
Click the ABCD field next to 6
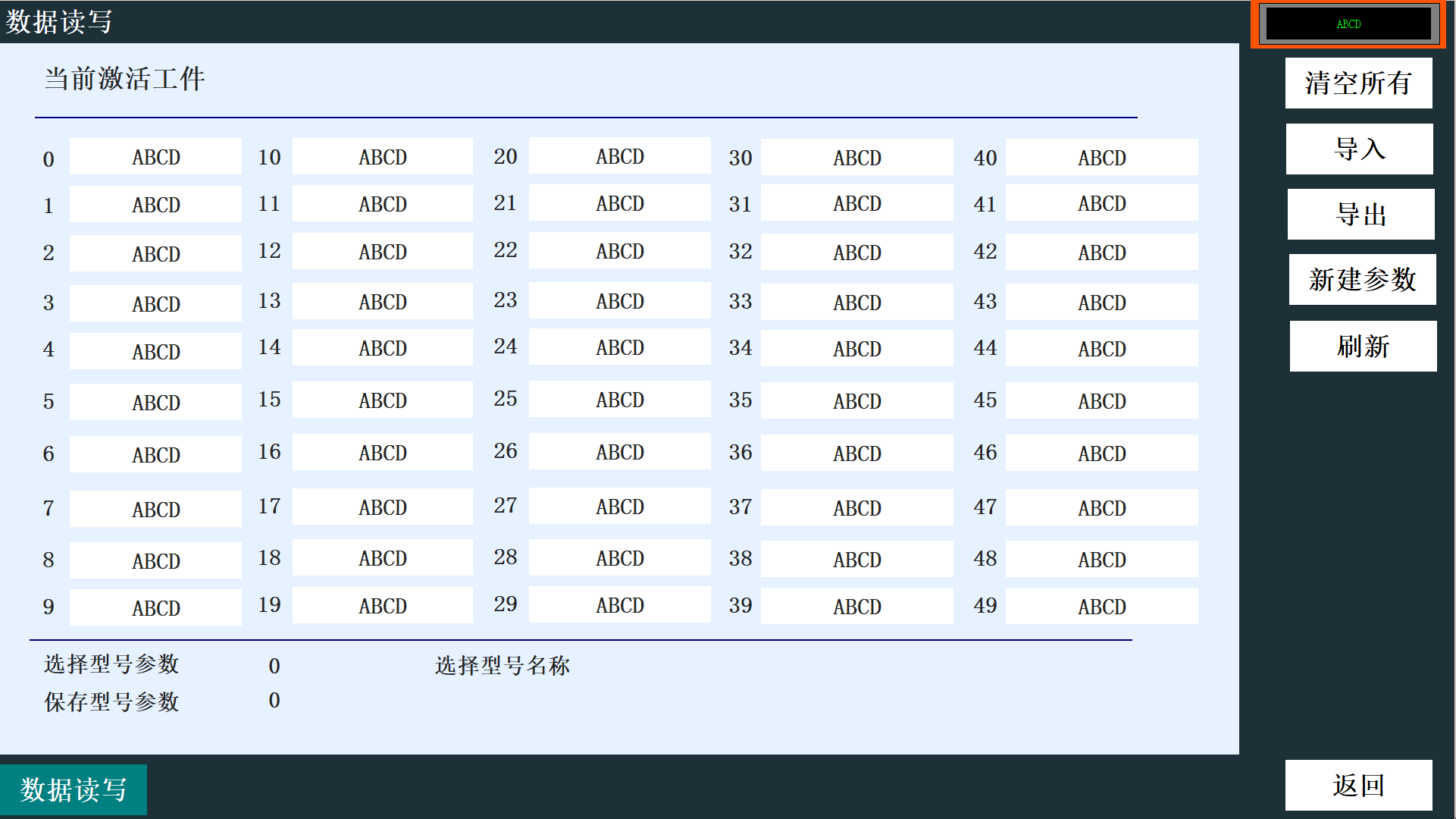click(x=155, y=454)
